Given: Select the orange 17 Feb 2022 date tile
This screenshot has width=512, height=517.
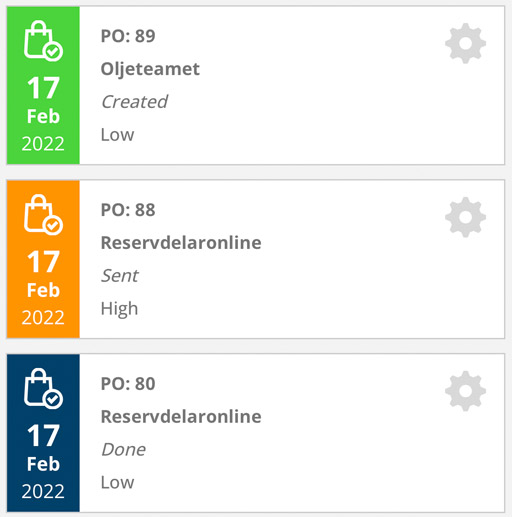Looking at the screenshot, I should tap(43, 259).
